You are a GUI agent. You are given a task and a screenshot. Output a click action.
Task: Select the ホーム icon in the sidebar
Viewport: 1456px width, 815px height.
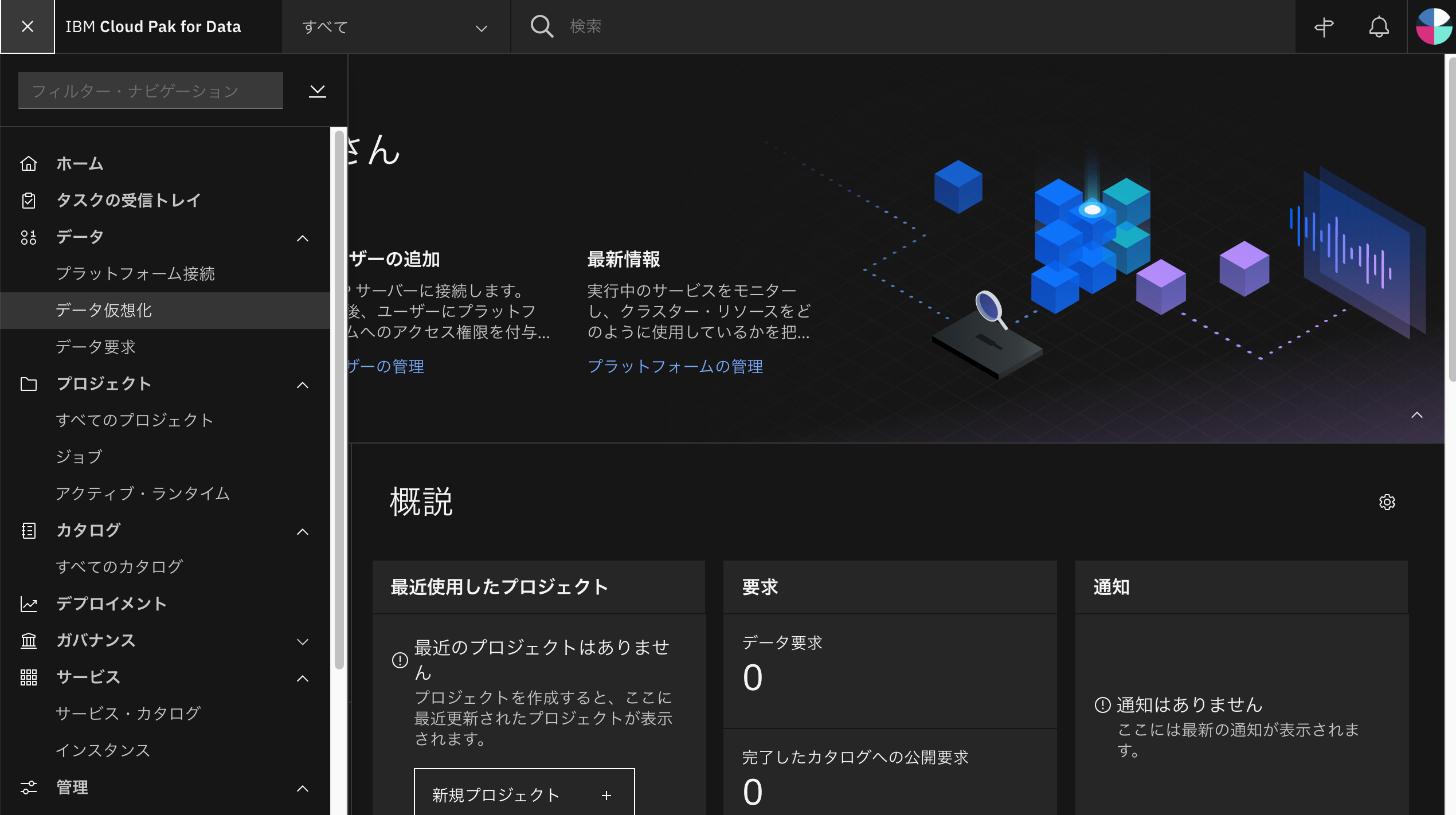pos(29,163)
